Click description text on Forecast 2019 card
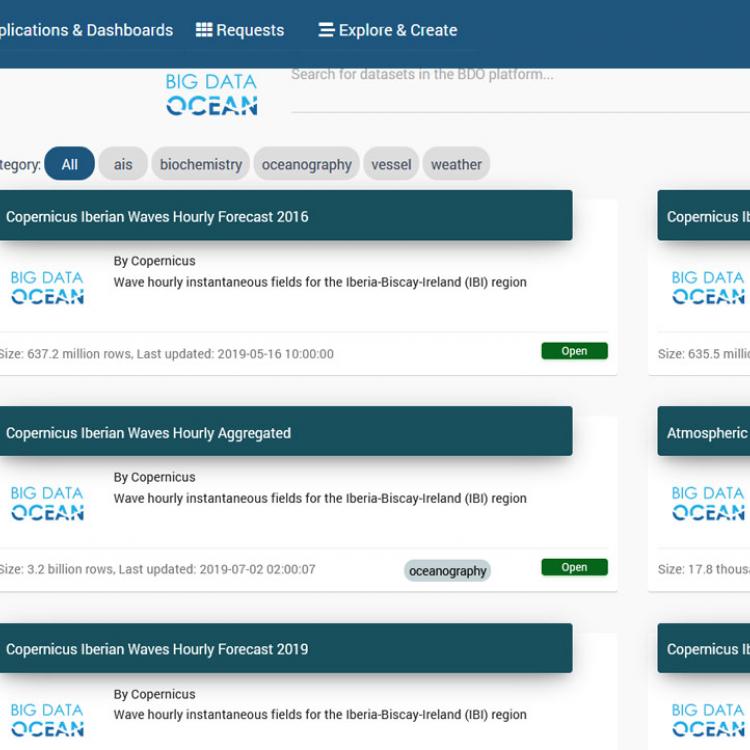The height and width of the screenshot is (750, 750). (x=320, y=715)
